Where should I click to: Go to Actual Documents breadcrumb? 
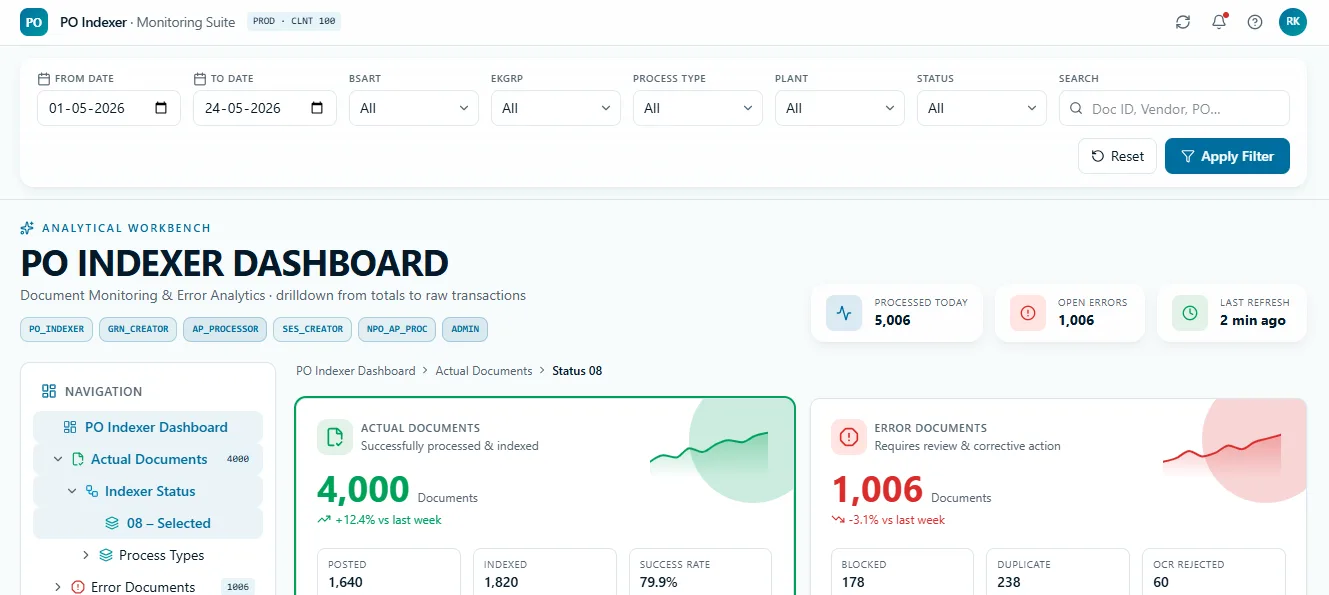[484, 371]
